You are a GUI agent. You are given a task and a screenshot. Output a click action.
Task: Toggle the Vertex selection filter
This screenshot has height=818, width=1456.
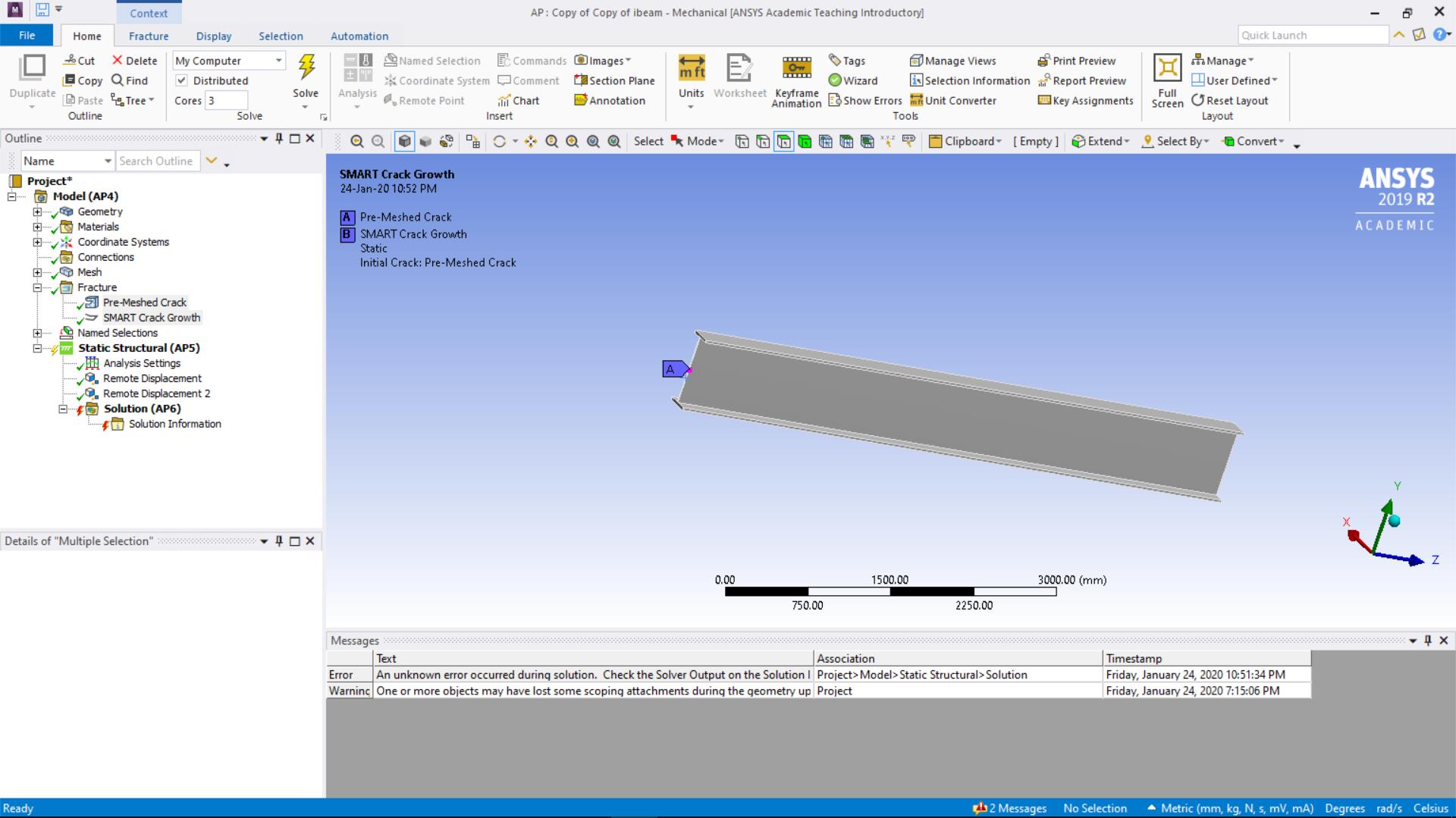(742, 141)
